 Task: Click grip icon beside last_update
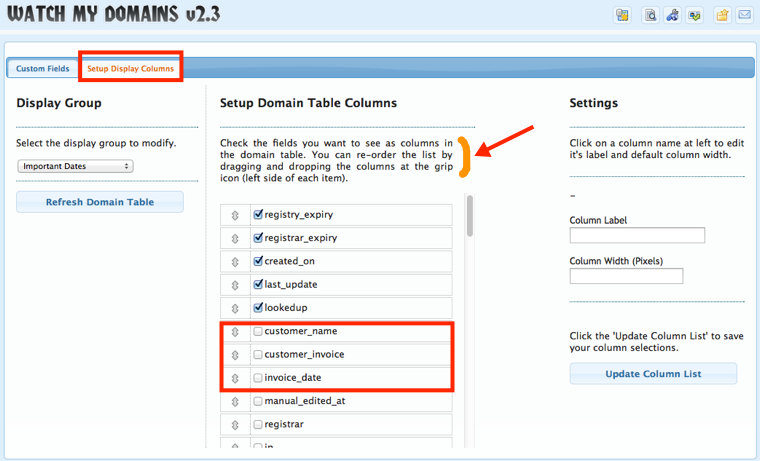coord(235,285)
